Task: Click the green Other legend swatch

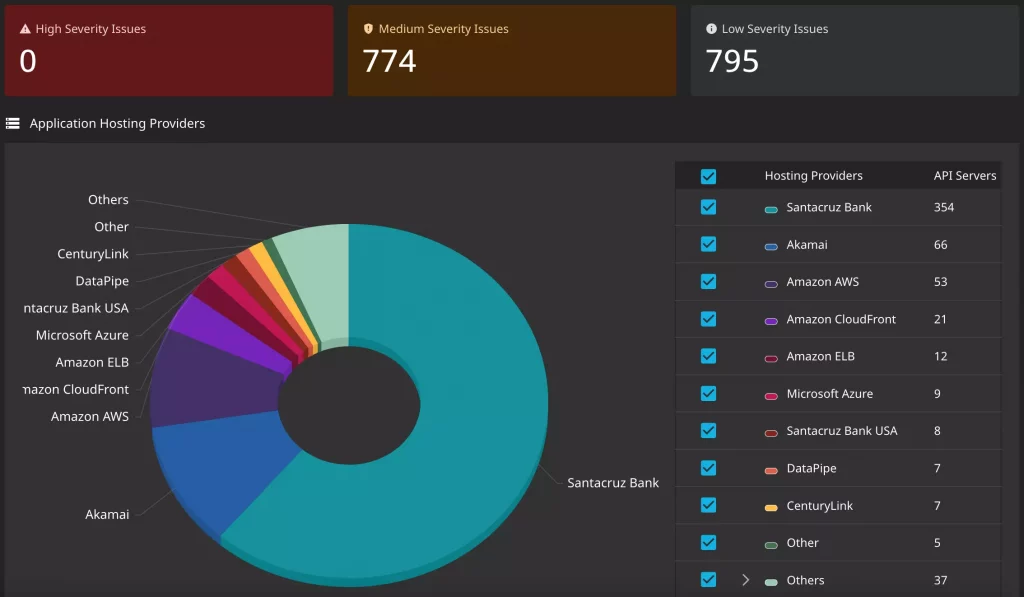Action: pyautogui.click(x=771, y=545)
